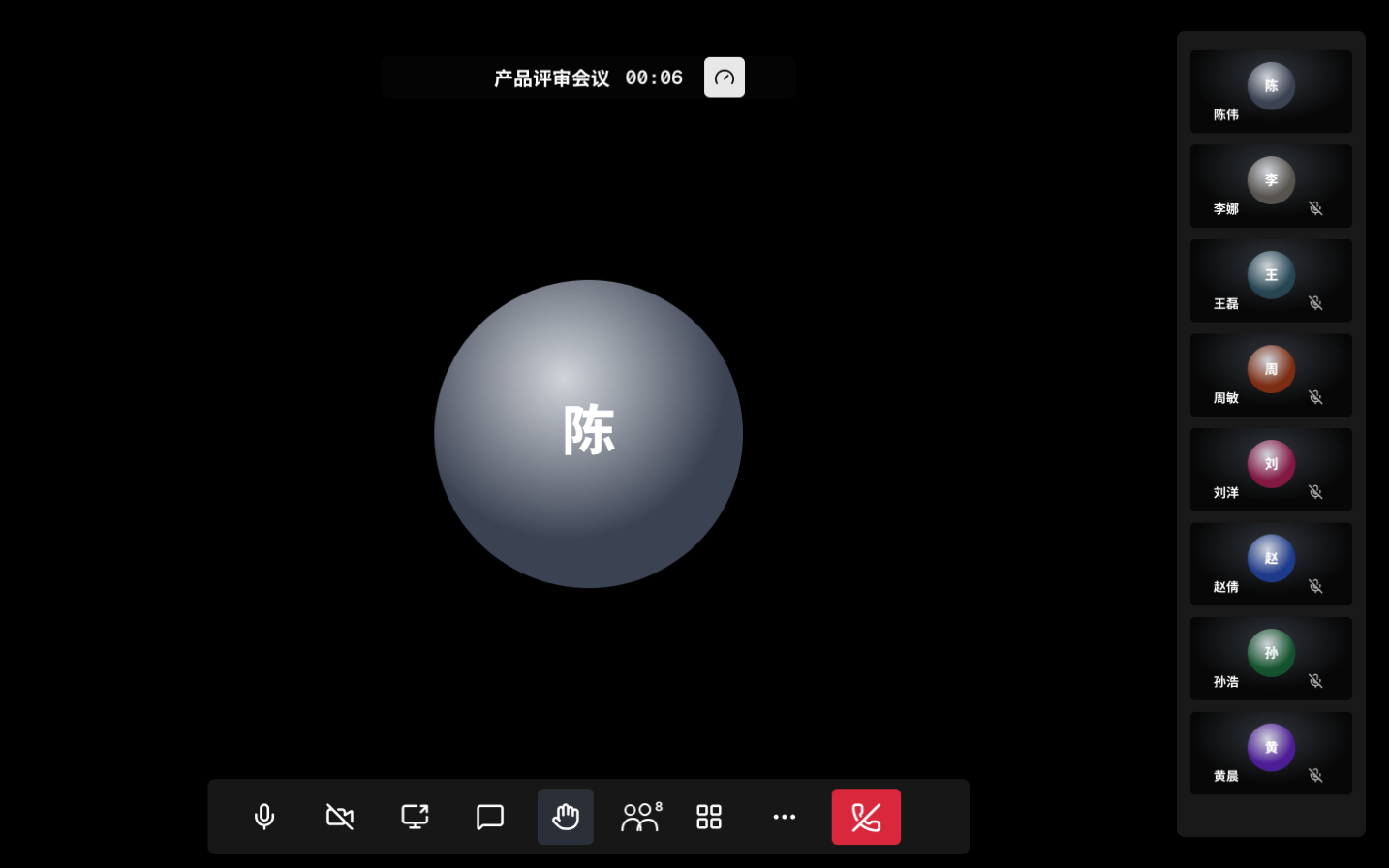Viewport: 1389px width, 868px height.
Task: Click the name label 刘洋
Action: tap(1226, 493)
